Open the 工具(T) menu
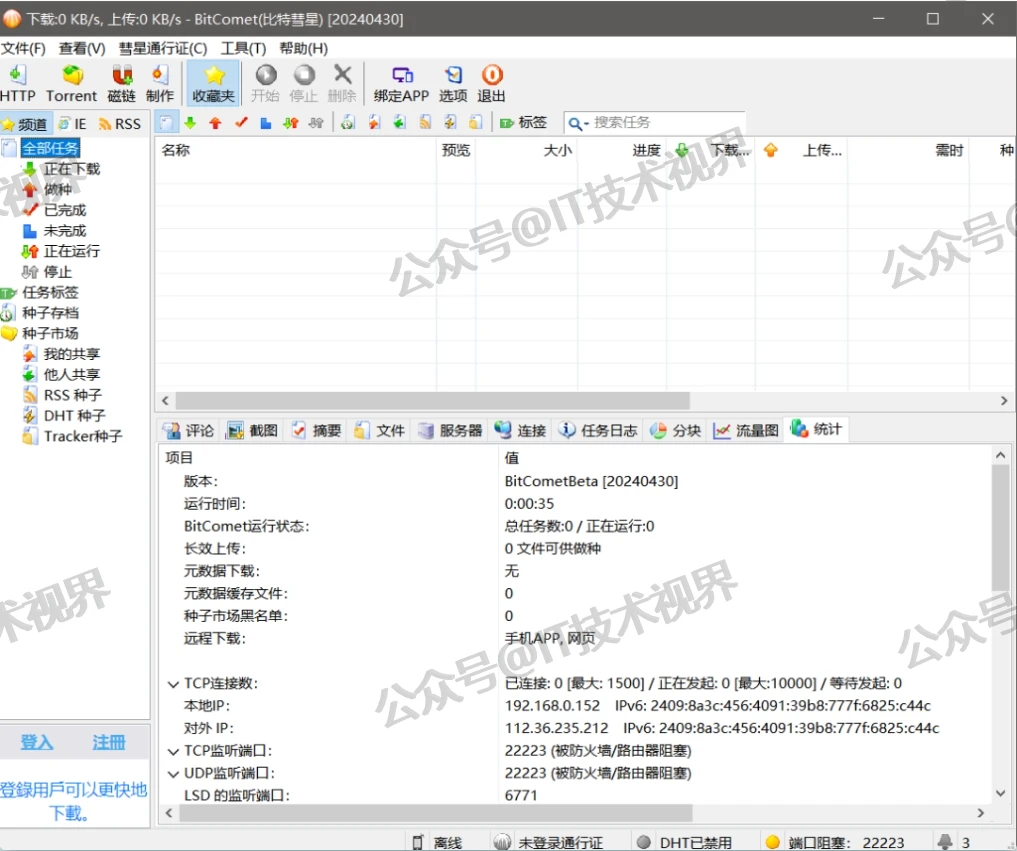This screenshot has height=851, width=1017. (243, 49)
